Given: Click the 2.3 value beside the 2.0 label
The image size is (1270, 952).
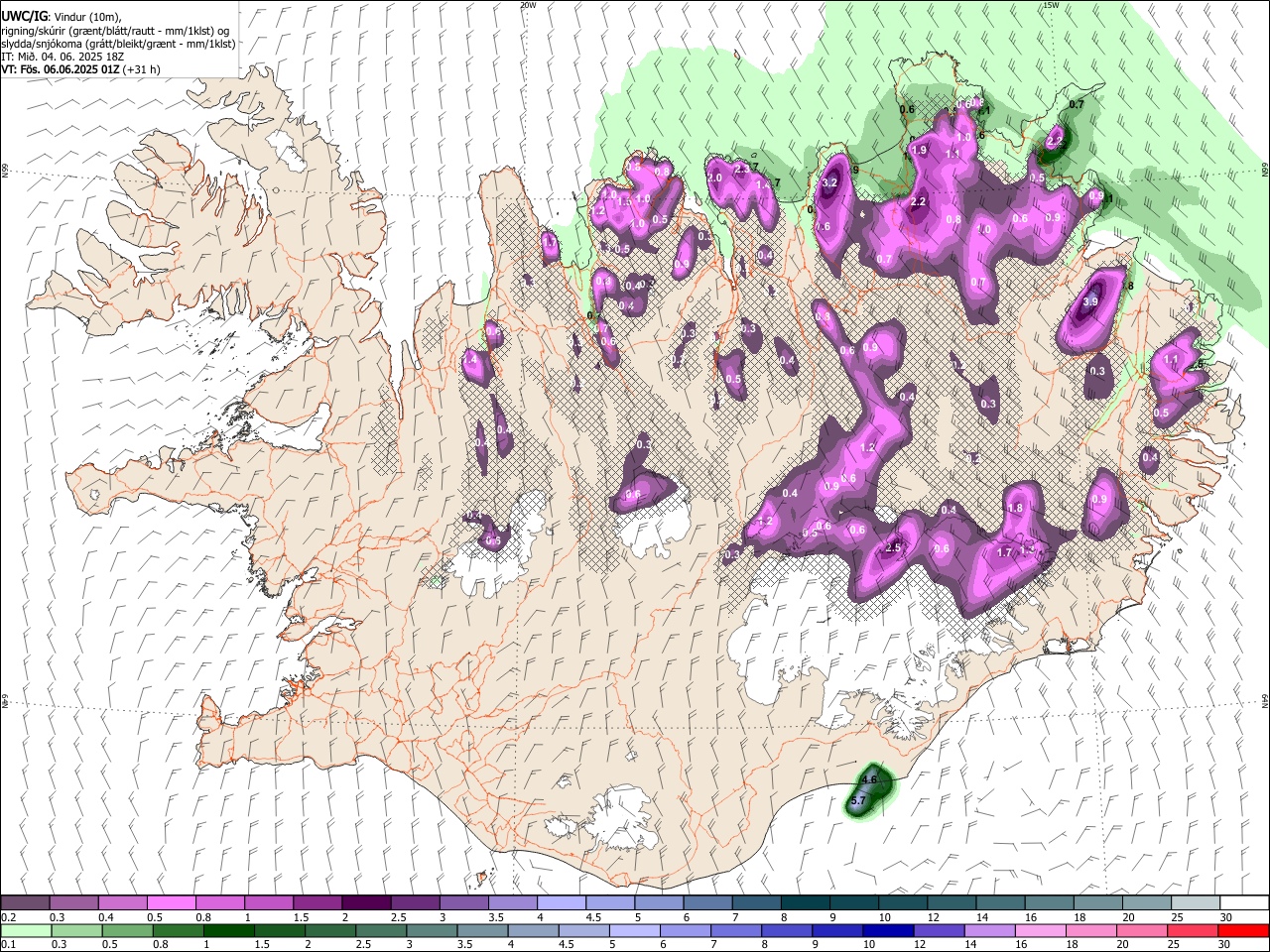Looking at the screenshot, I should point(742,170).
